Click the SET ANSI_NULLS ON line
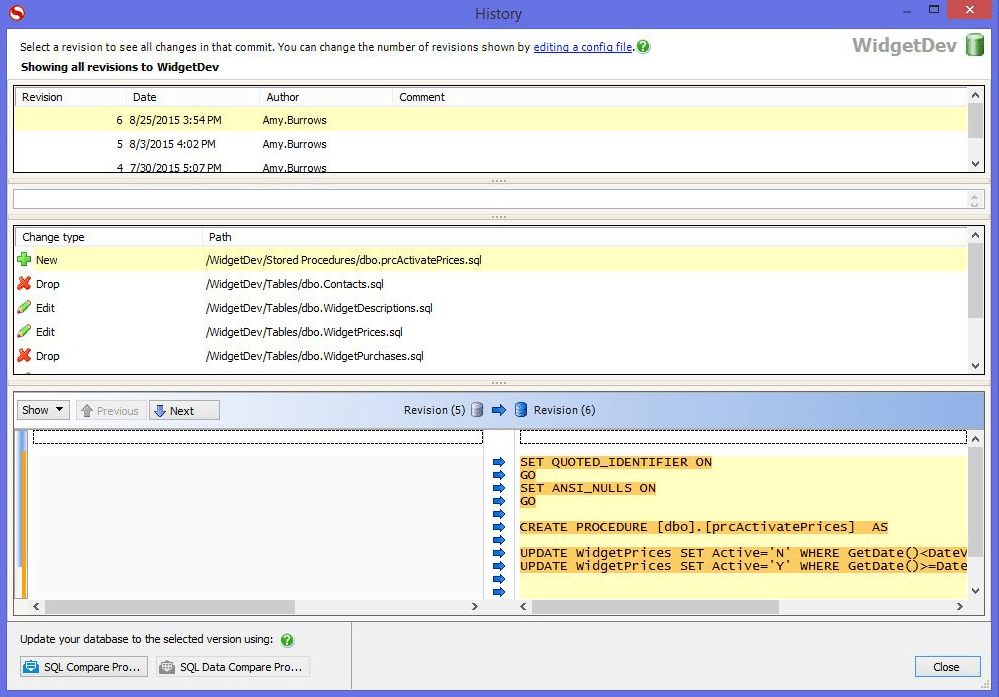This screenshot has width=999, height=697. pyautogui.click(x=587, y=488)
